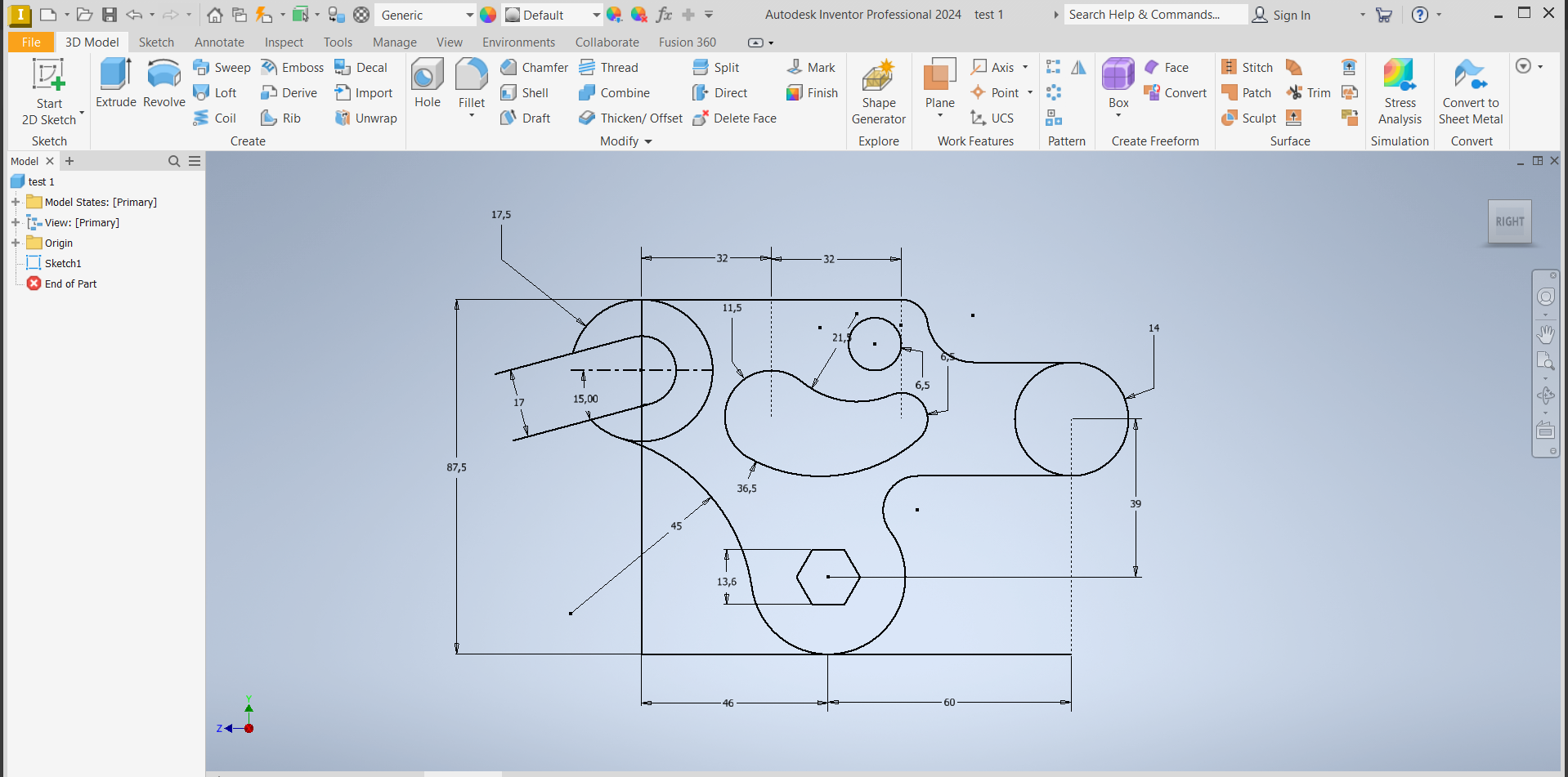
Task: Open the Generic material dropdown
Action: point(469,15)
